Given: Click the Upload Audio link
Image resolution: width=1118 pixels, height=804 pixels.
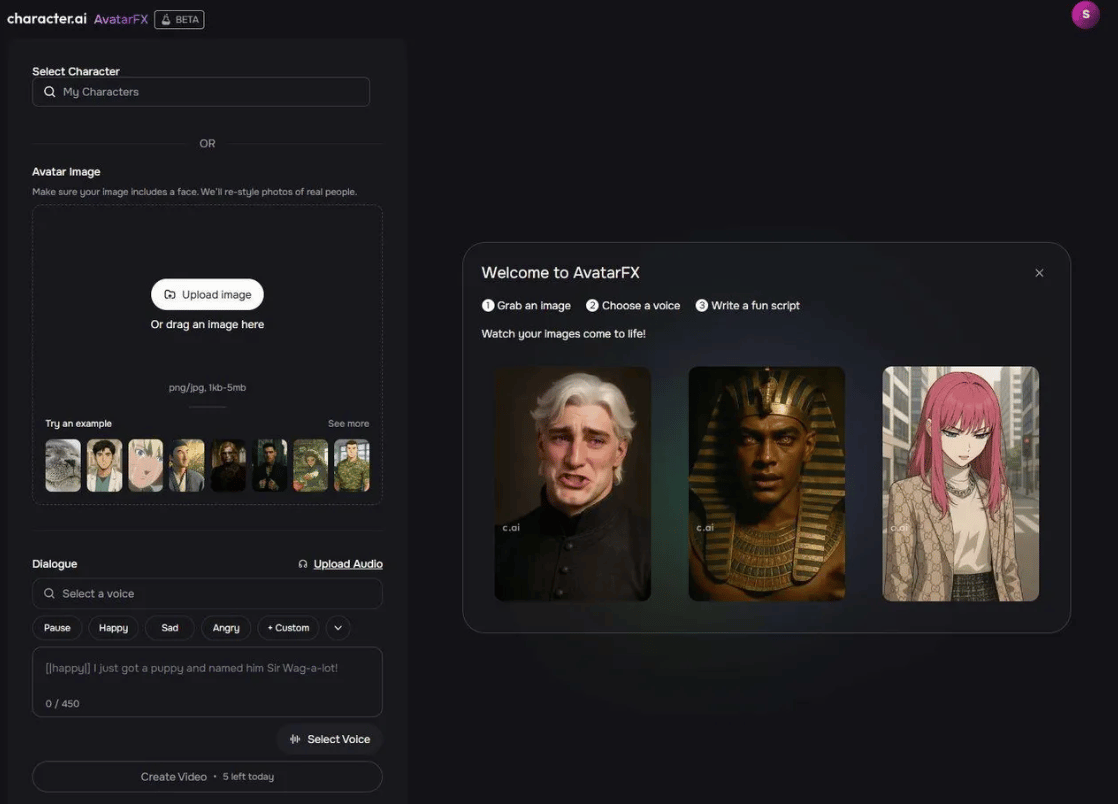Looking at the screenshot, I should pyautogui.click(x=348, y=564).
